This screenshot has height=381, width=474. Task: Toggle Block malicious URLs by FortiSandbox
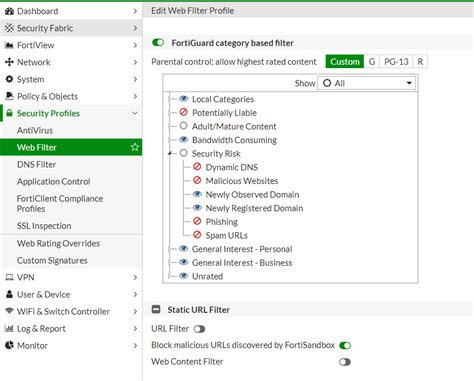point(345,345)
